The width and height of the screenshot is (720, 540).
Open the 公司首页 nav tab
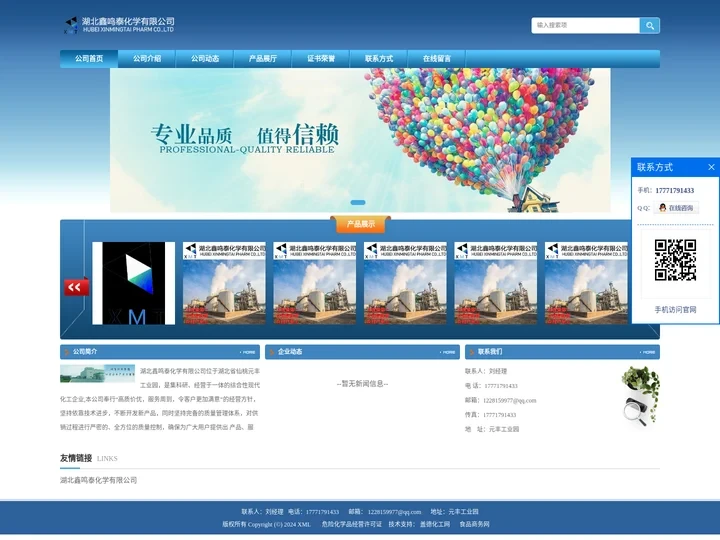[89, 59]
